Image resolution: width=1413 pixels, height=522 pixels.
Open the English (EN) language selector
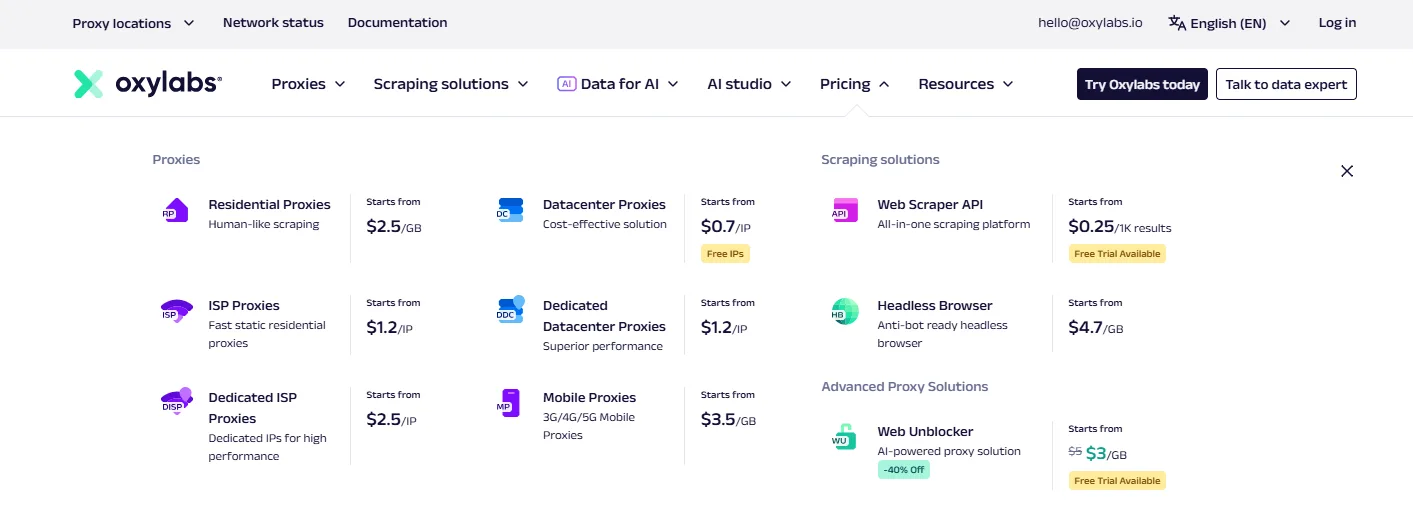[1229, 23]
